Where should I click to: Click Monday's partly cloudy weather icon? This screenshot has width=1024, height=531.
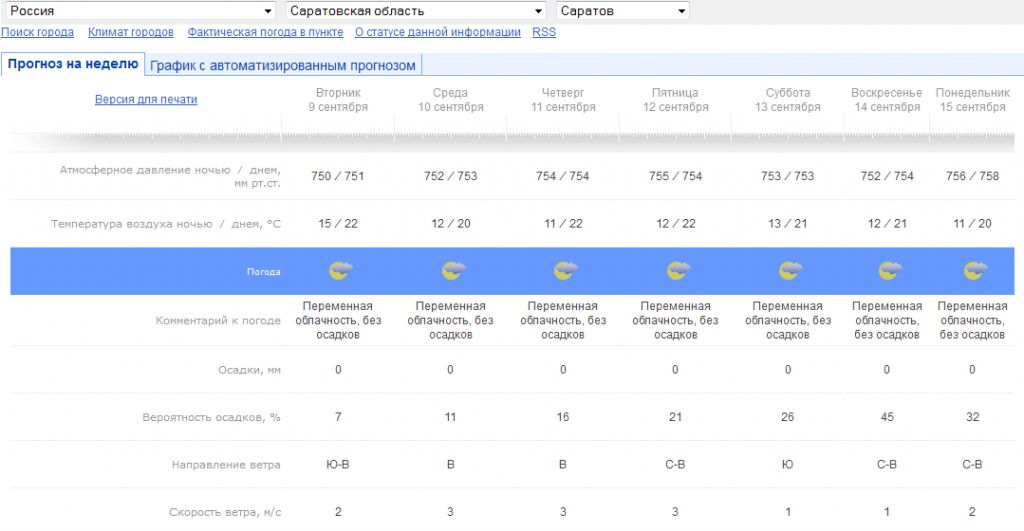tap(974, 271)
